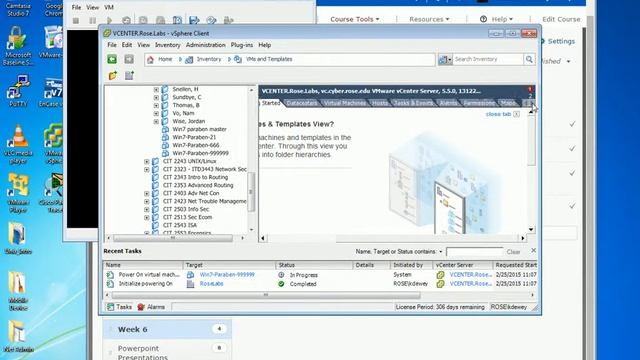640x360 pixels.
Task: Click the New Virtual Machine toolbar icon
Action: pyautogui.click(x=129, y=75)
